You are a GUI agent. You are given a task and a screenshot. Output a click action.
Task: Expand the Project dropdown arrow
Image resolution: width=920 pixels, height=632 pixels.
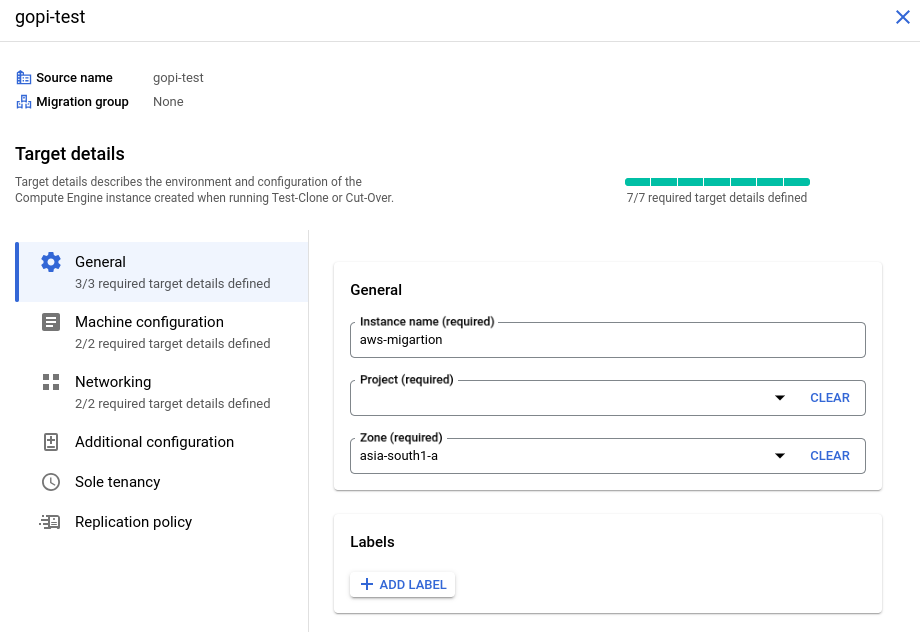click(x=780, y=398)
